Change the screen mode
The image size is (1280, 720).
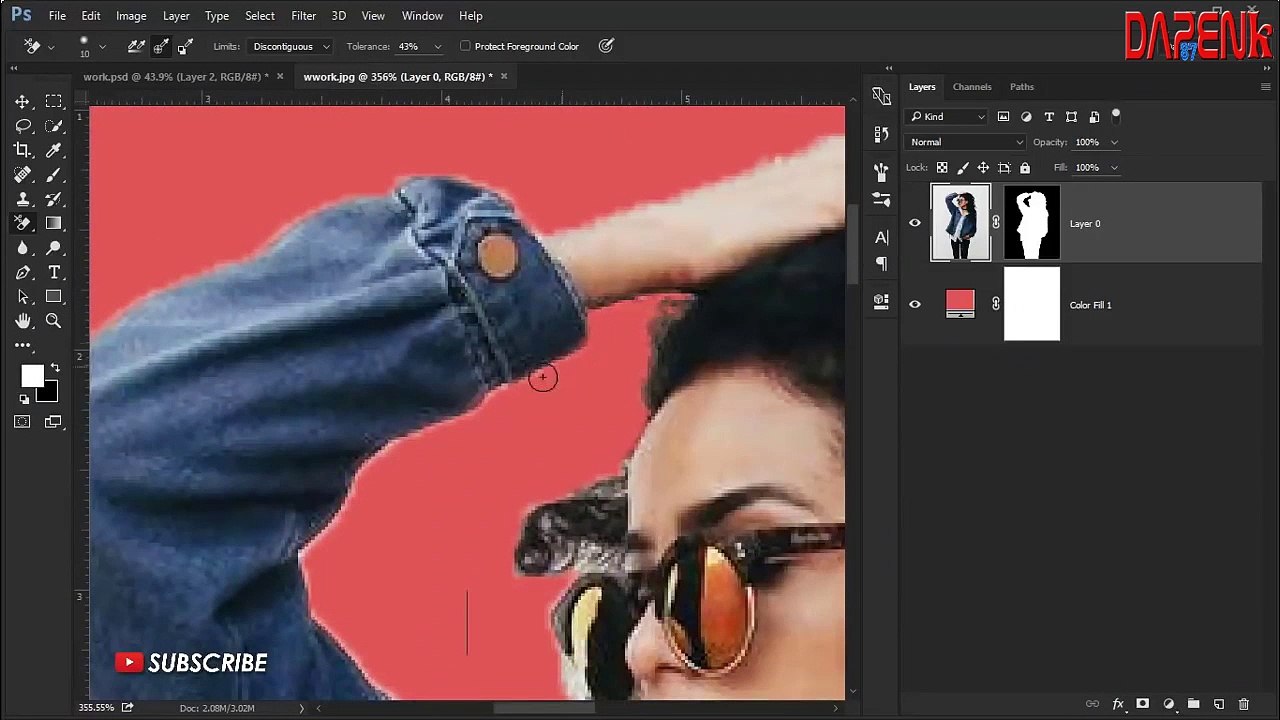tap(54, 422)
